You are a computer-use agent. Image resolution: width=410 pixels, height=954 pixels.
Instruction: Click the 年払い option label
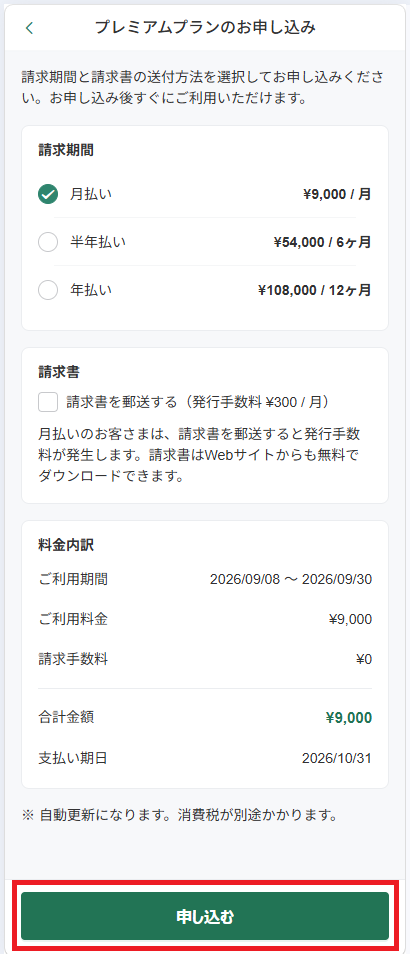click(x=91, y=290)
